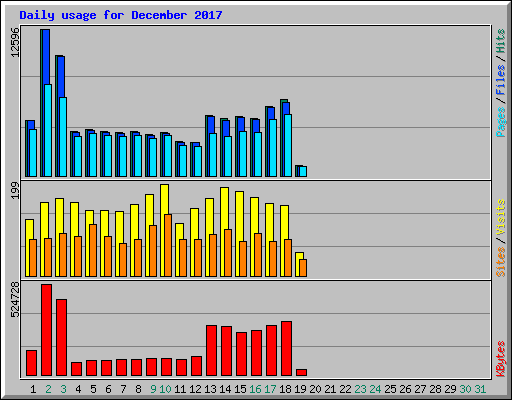Screen dimensions: 512x400
Task: Click day 7 on the date axis
Action: (x=123, y=389)
